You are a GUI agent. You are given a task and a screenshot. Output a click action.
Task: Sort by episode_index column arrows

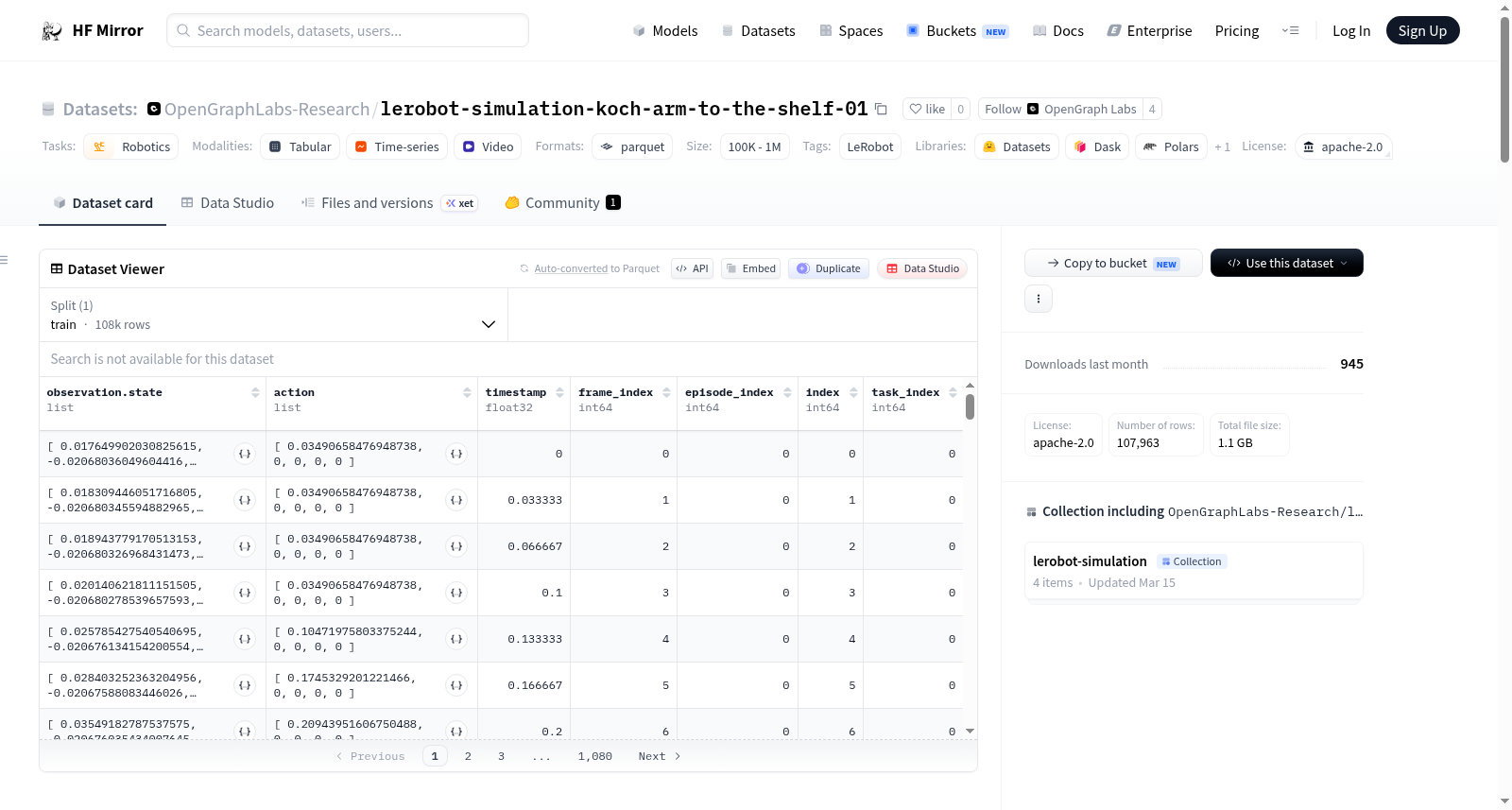(x=787, y=392)
